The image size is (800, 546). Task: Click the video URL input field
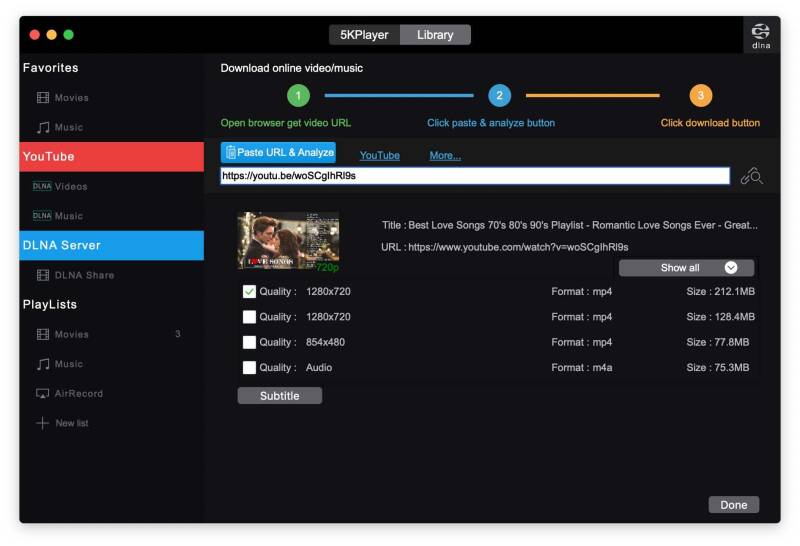click(475, 176)
